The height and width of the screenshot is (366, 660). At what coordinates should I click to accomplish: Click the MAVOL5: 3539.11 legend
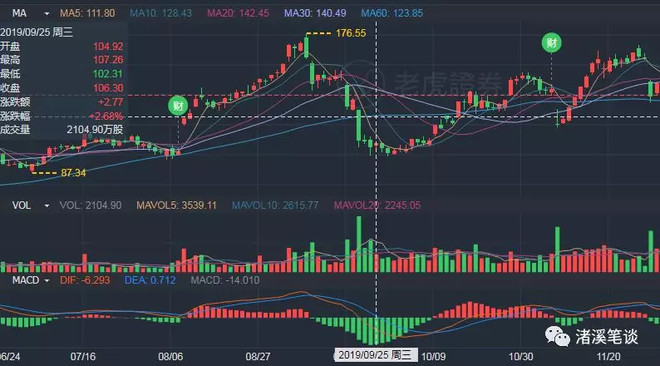tap(176, 206)
